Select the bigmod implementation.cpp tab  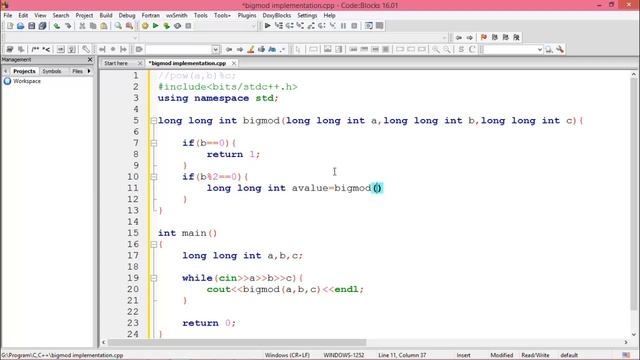187,63
